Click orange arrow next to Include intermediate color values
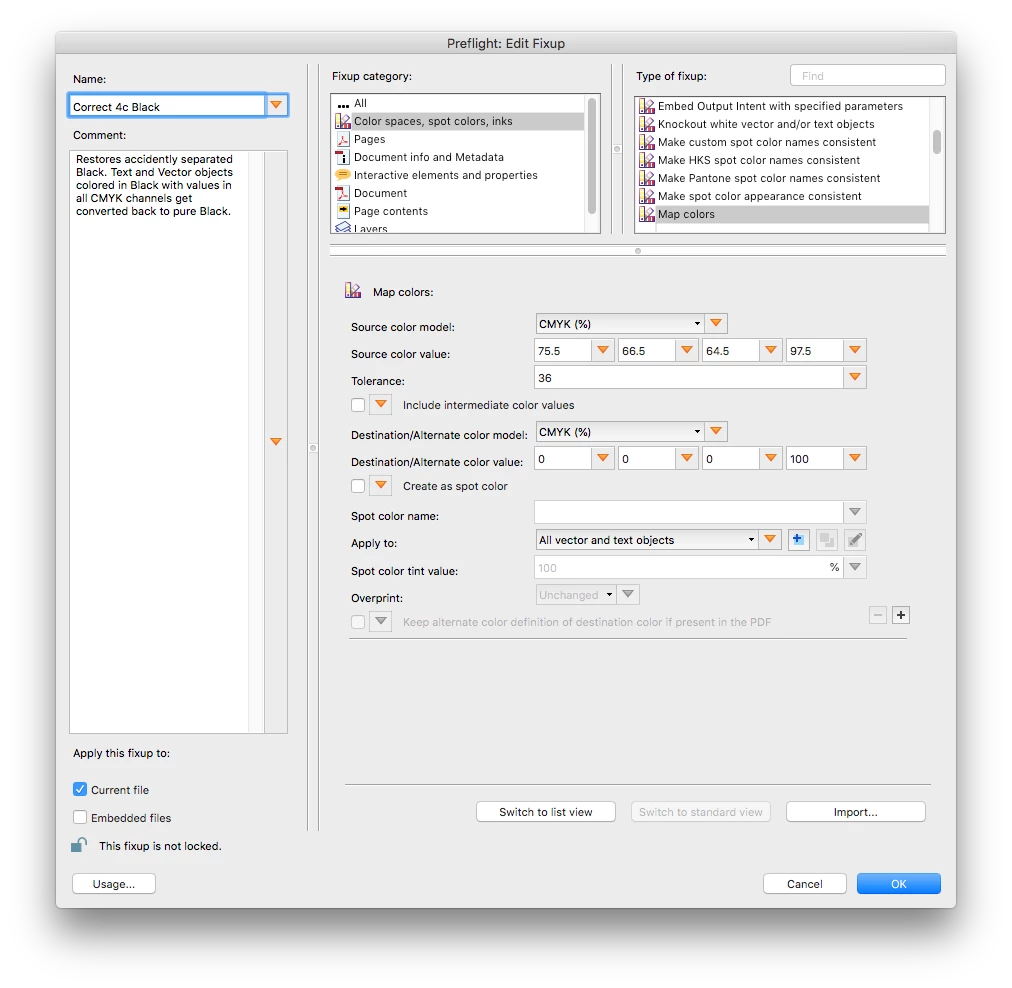 381,405
